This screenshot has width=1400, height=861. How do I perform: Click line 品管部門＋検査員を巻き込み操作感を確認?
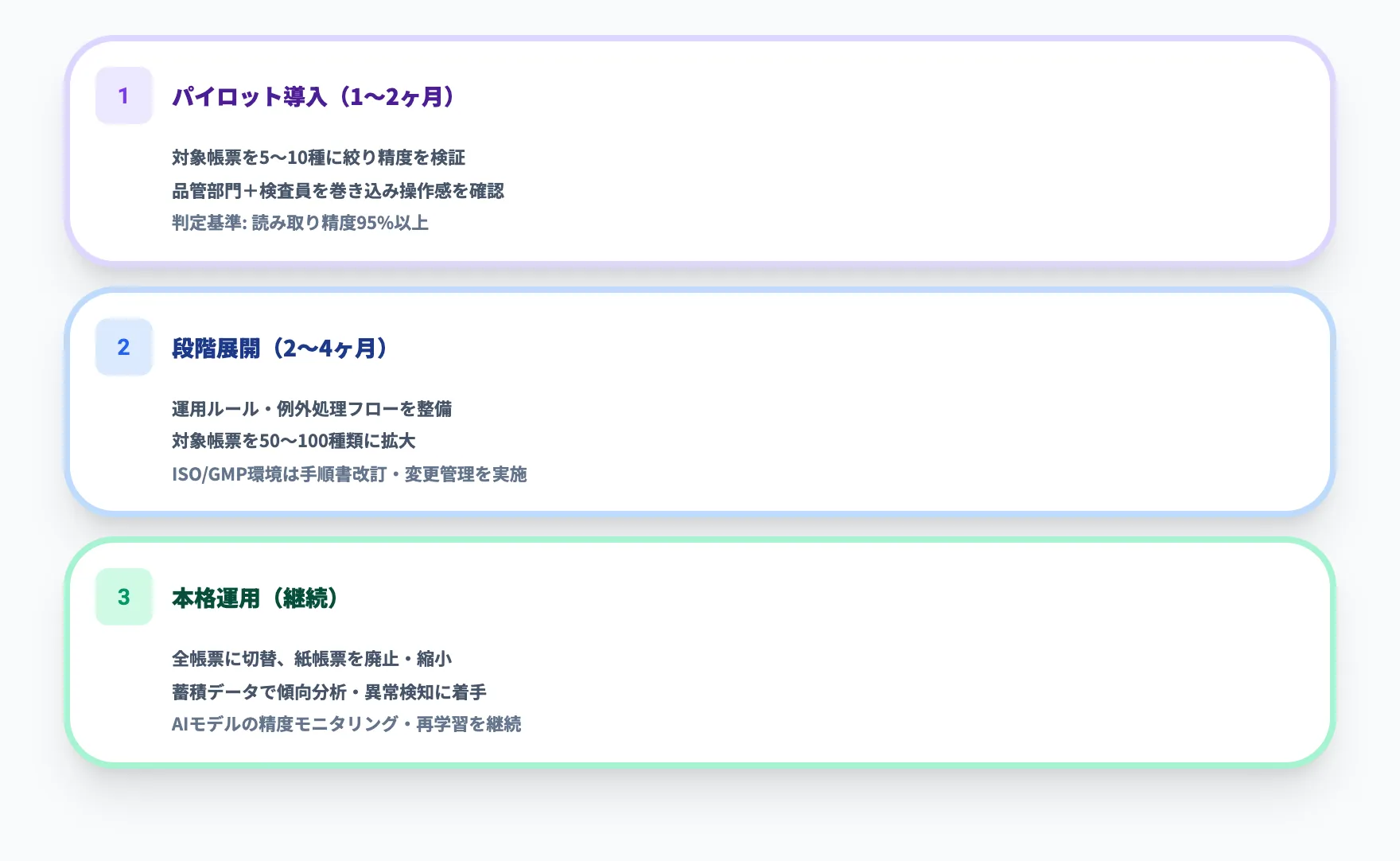tap(338, 192)
